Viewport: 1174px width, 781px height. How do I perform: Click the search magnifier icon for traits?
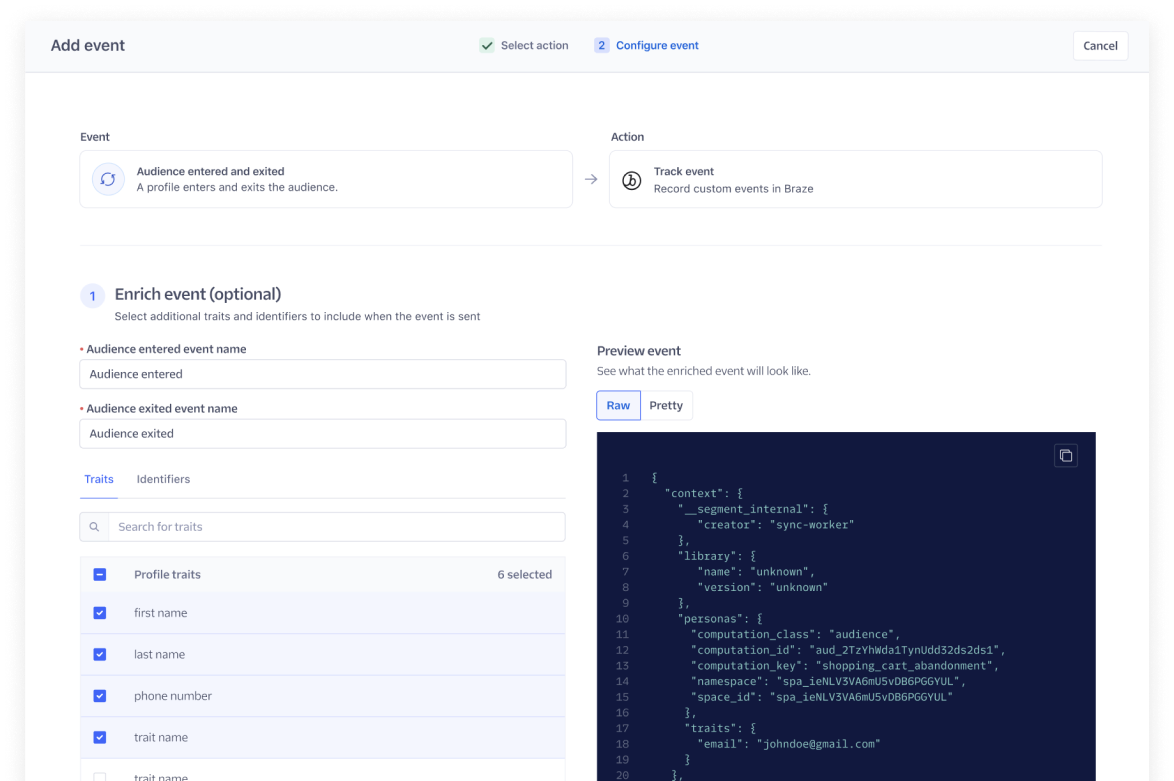click(94, 526)
